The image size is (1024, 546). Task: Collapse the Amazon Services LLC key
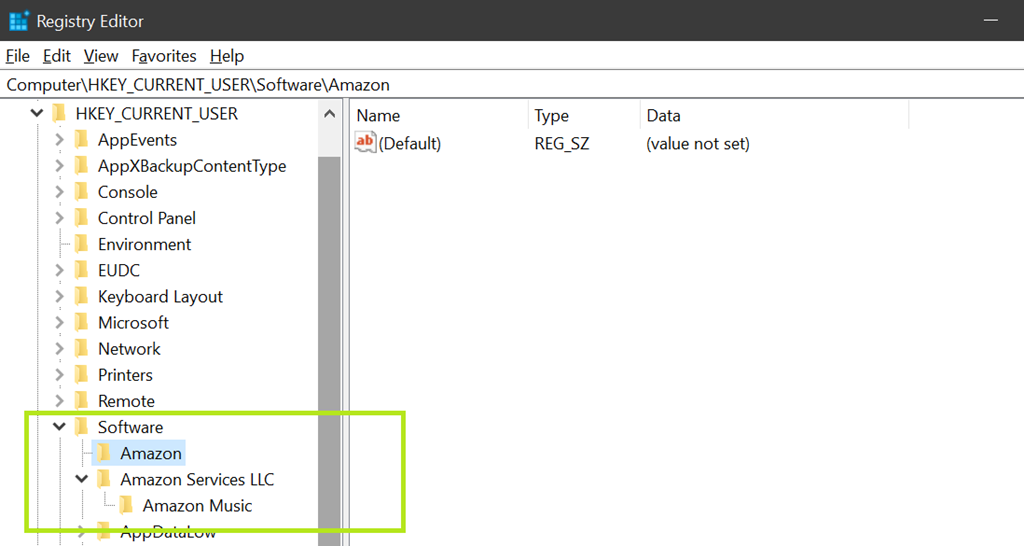[82, 480]
